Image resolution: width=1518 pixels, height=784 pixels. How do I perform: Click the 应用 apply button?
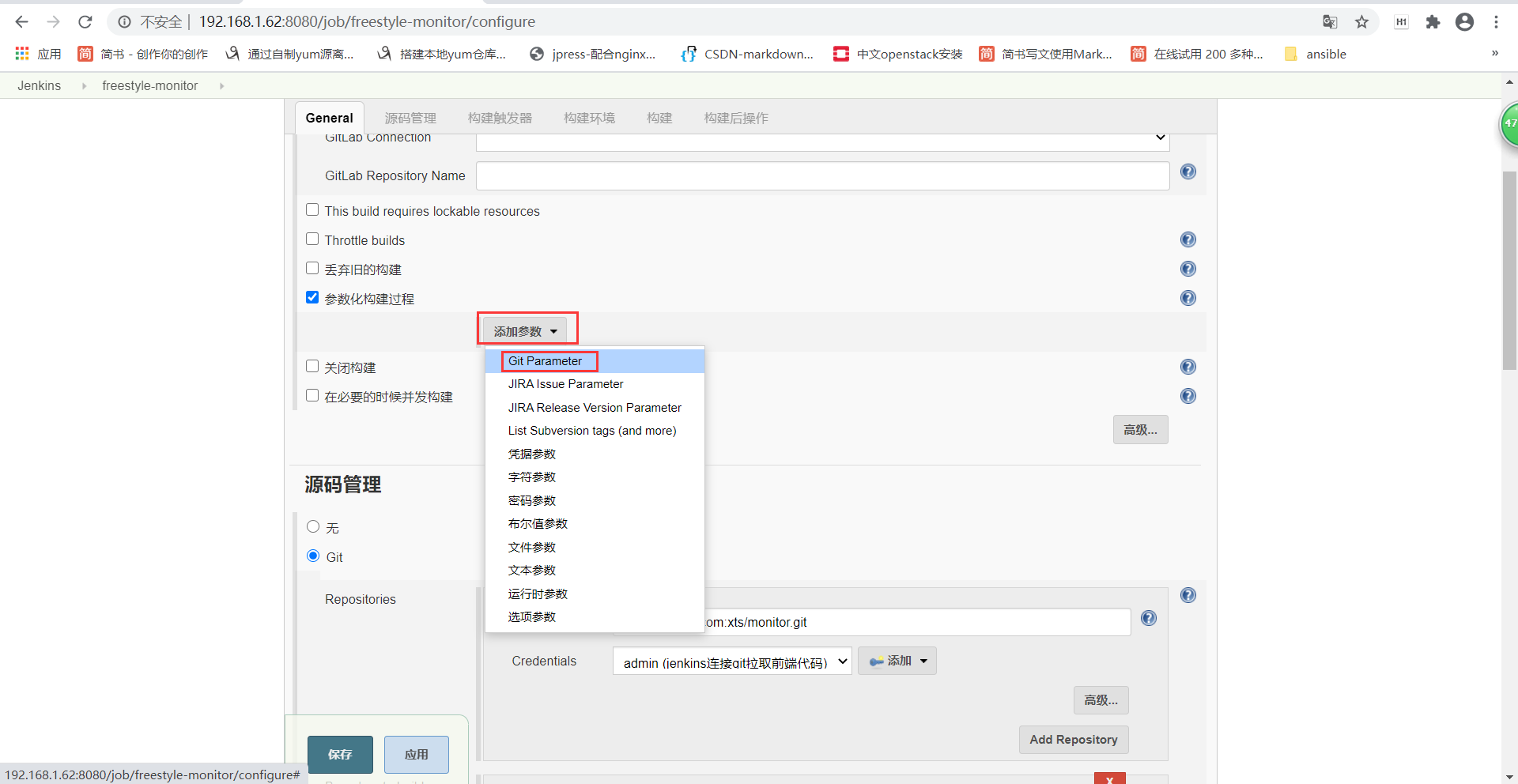tap(417, 755)
